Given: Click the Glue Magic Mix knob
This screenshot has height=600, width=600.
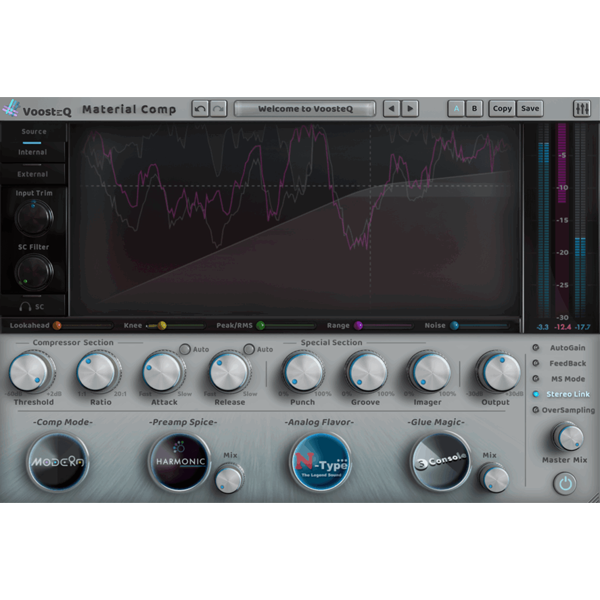Looking at the screenshot, I should [x=494, y=478].
